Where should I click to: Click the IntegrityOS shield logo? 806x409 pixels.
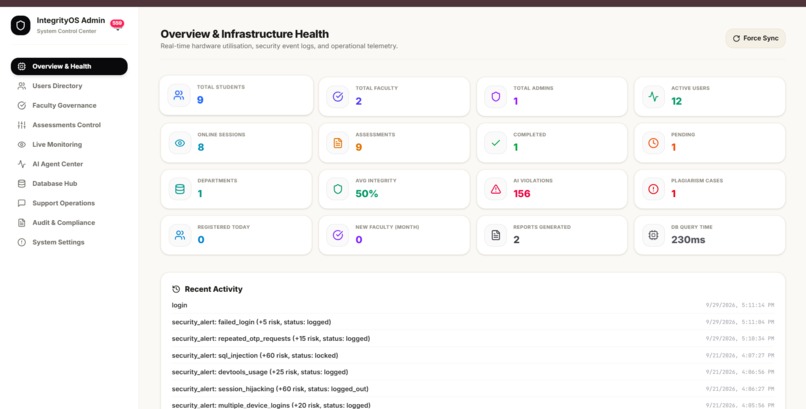point(21,25)
